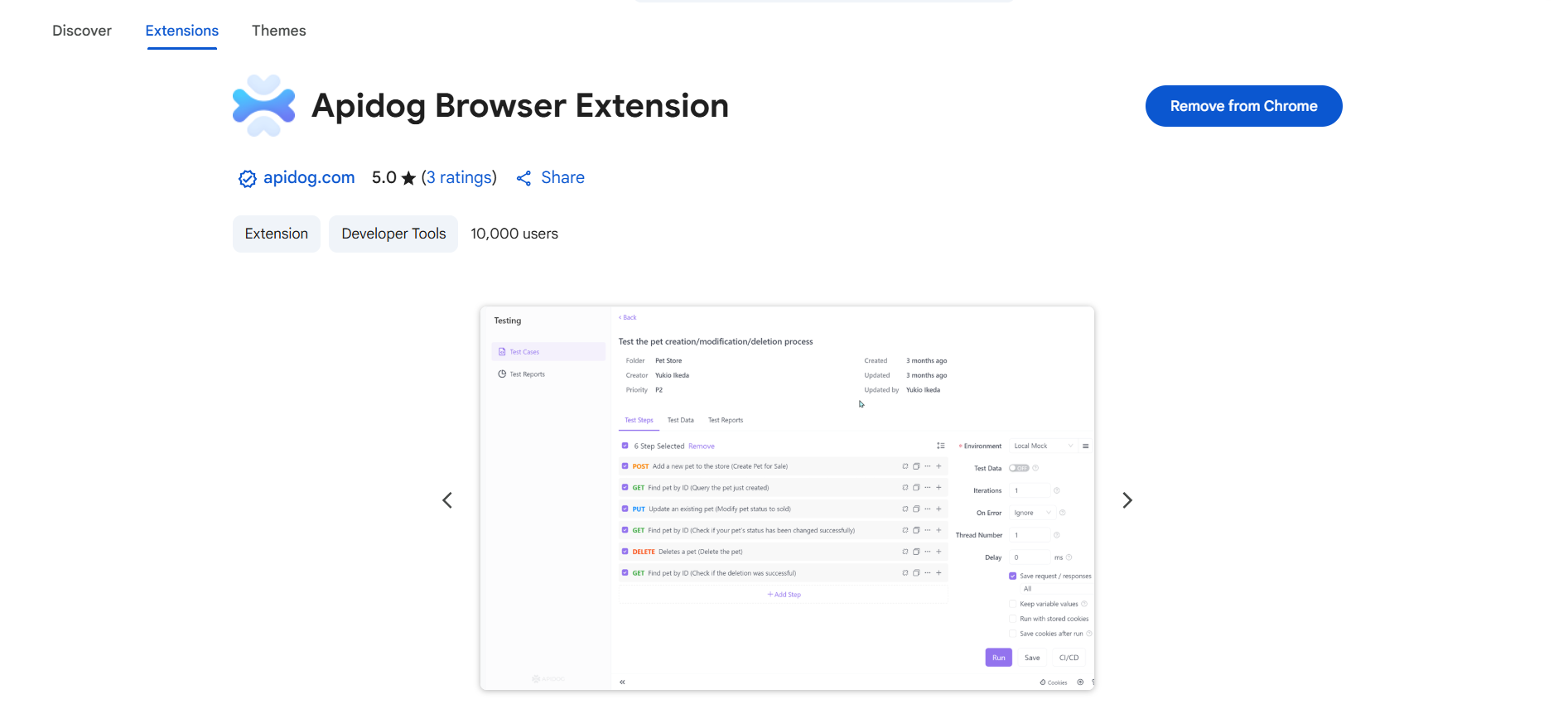1568x709 pixels.
Task: Click the Apidog Browser Extension title
Action: [x=520, y=106]
